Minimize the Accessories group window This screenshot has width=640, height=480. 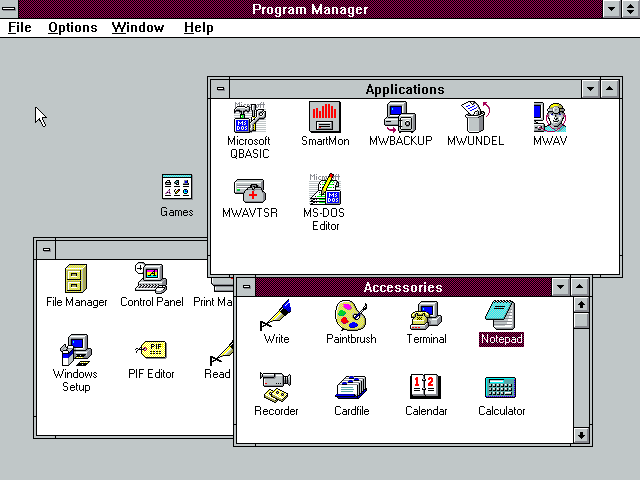[560, 287]
